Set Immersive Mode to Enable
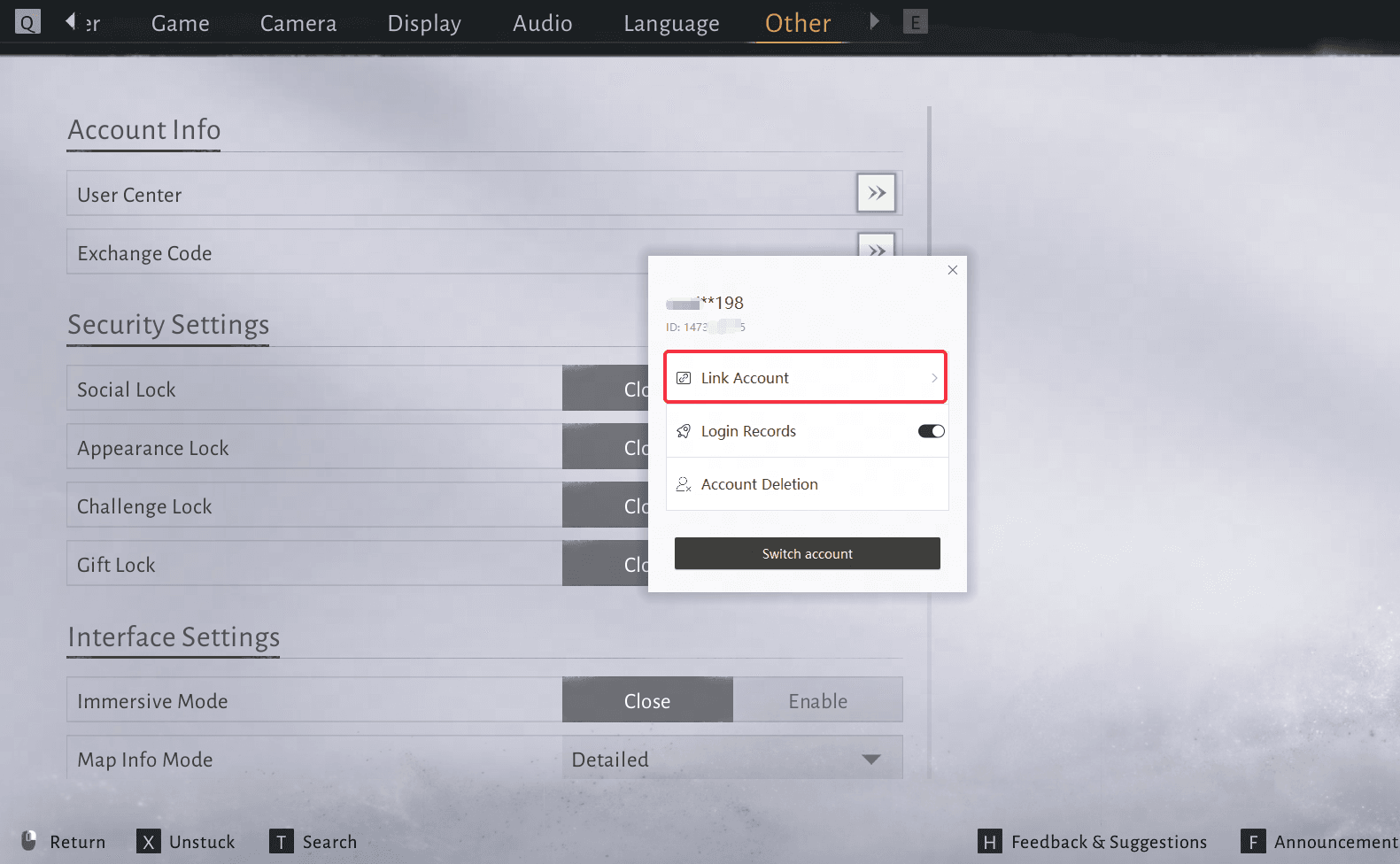This screenshot has height=864, width=1400. coord(817,701)
